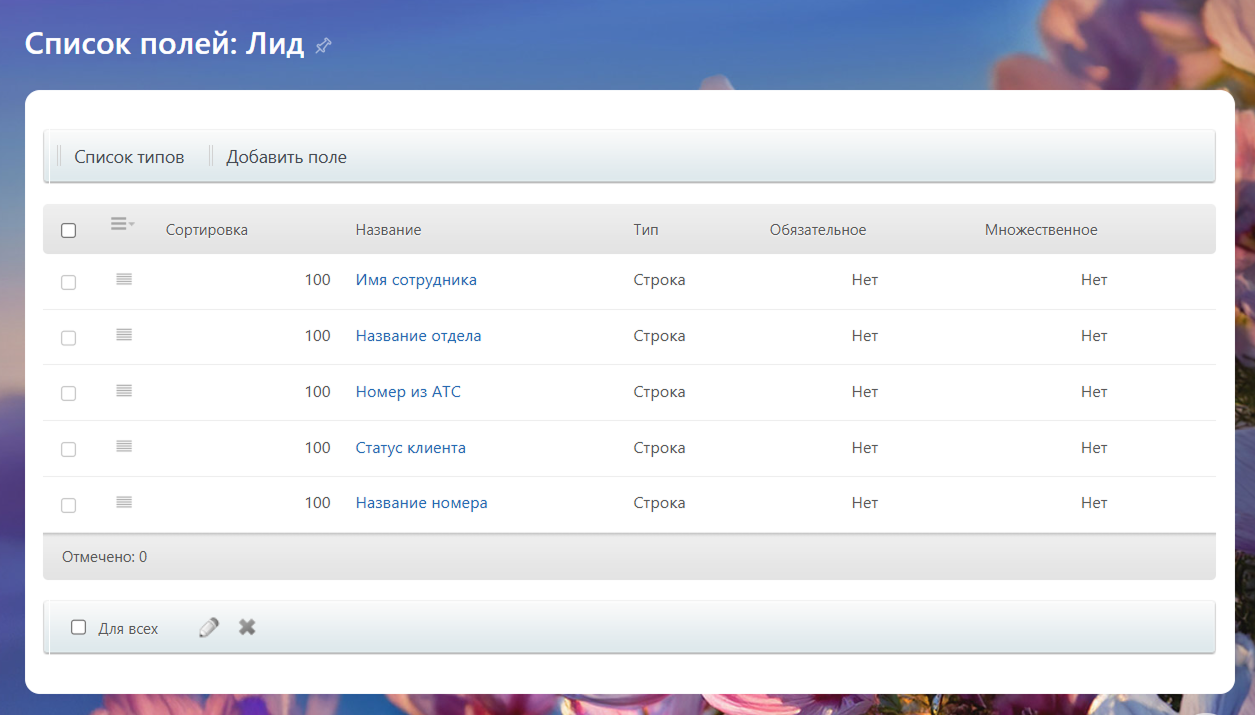
Task: Sort by the Обязательное column header
Action: pyautogui.click(x=817, y=230)
